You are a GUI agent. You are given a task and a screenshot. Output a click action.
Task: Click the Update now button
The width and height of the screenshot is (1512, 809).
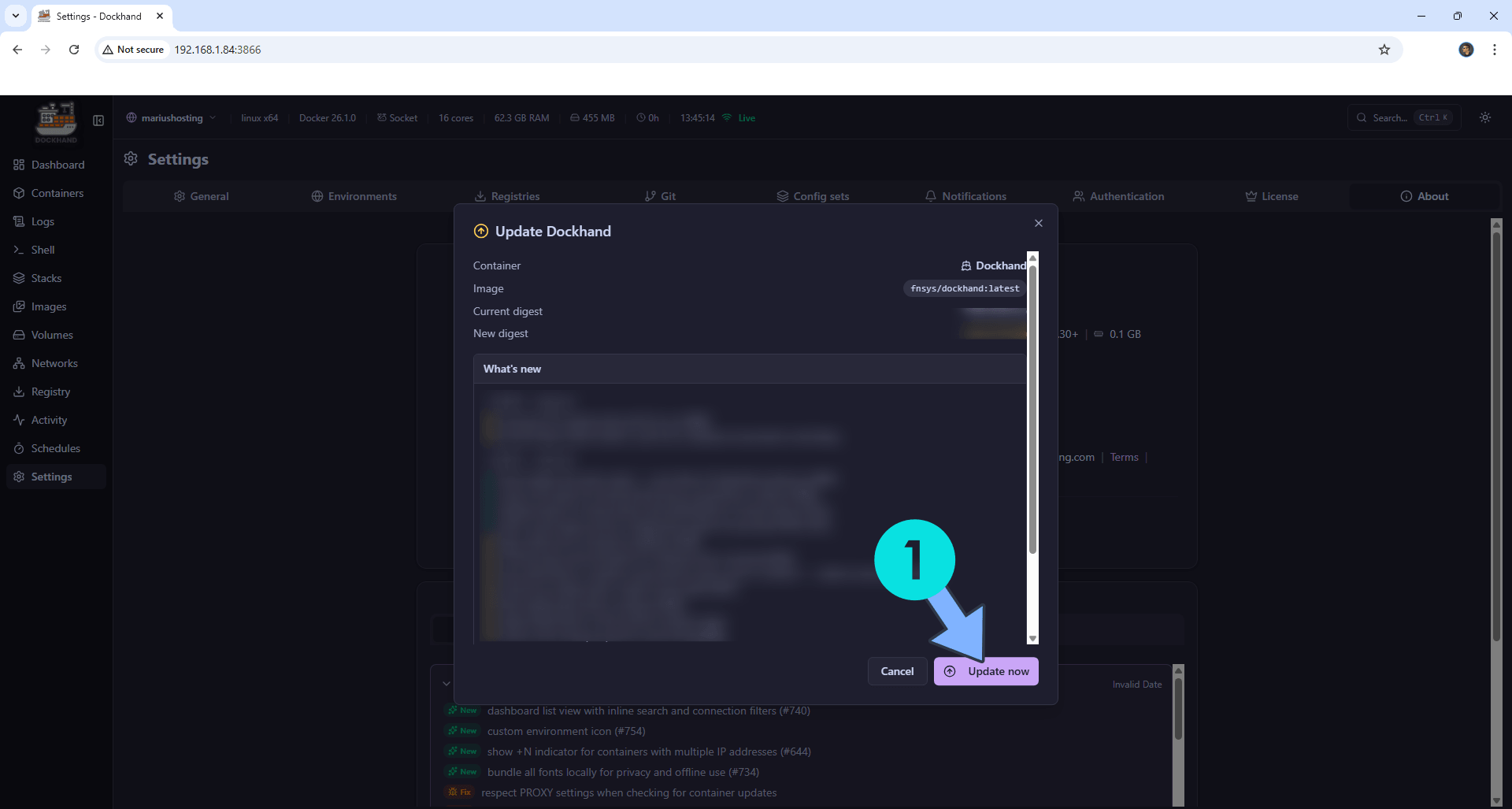[987, 671]
